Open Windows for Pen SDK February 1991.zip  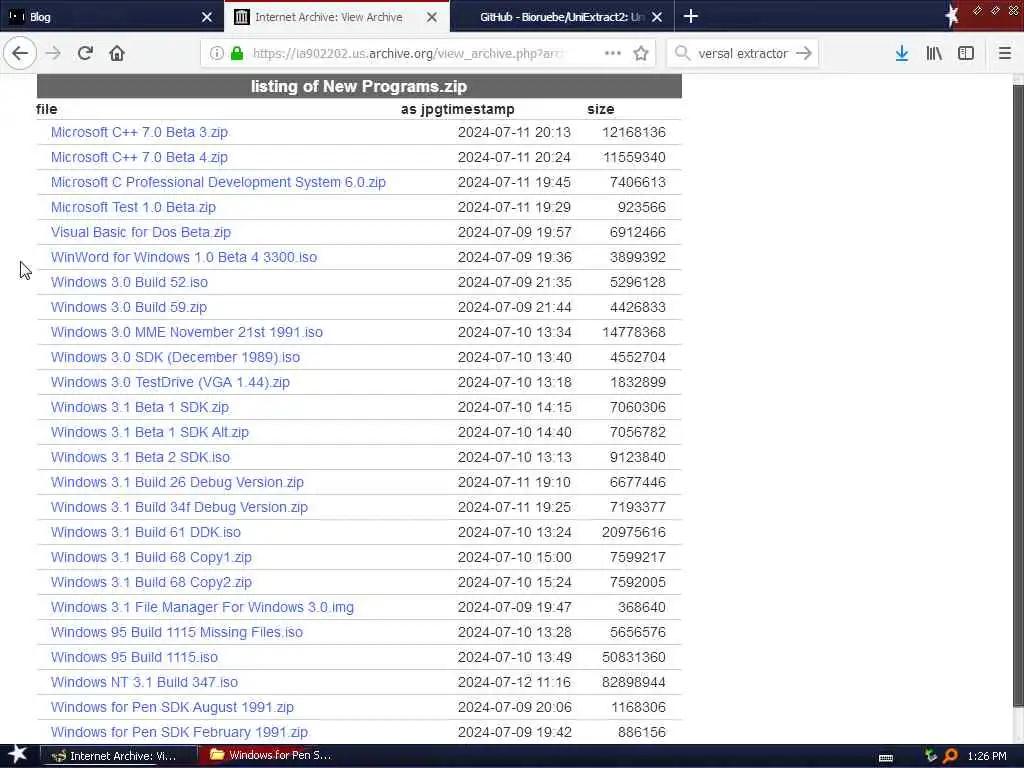pyautogui.click(x=180, y=732)
